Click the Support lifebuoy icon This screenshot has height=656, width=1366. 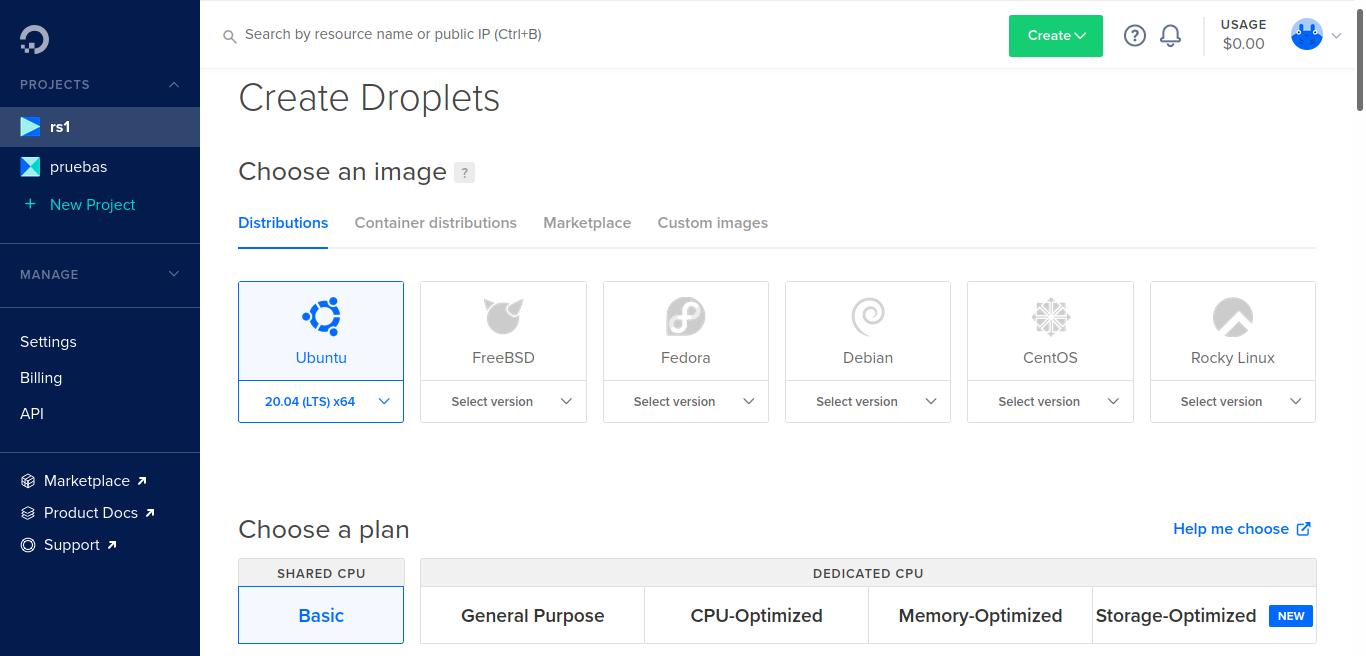click(x=28, y=545)
